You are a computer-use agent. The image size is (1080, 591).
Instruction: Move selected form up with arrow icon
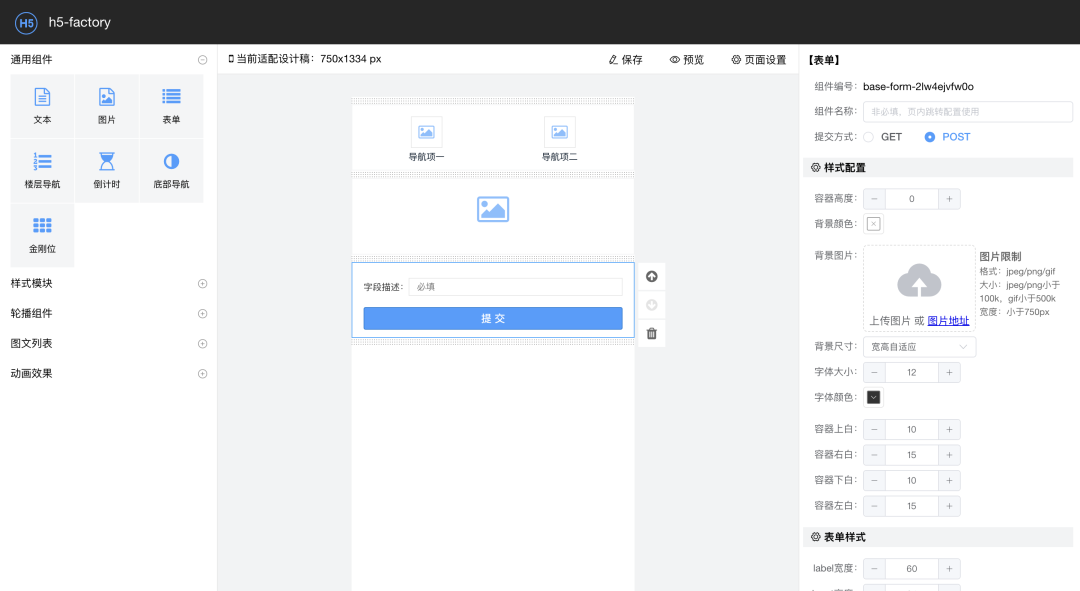[x=652, y=277]
